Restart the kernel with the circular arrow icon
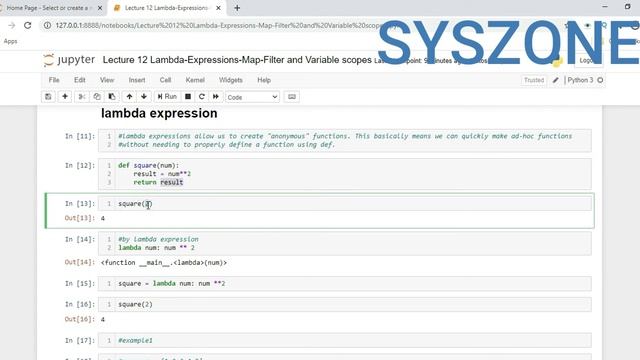 202,97
